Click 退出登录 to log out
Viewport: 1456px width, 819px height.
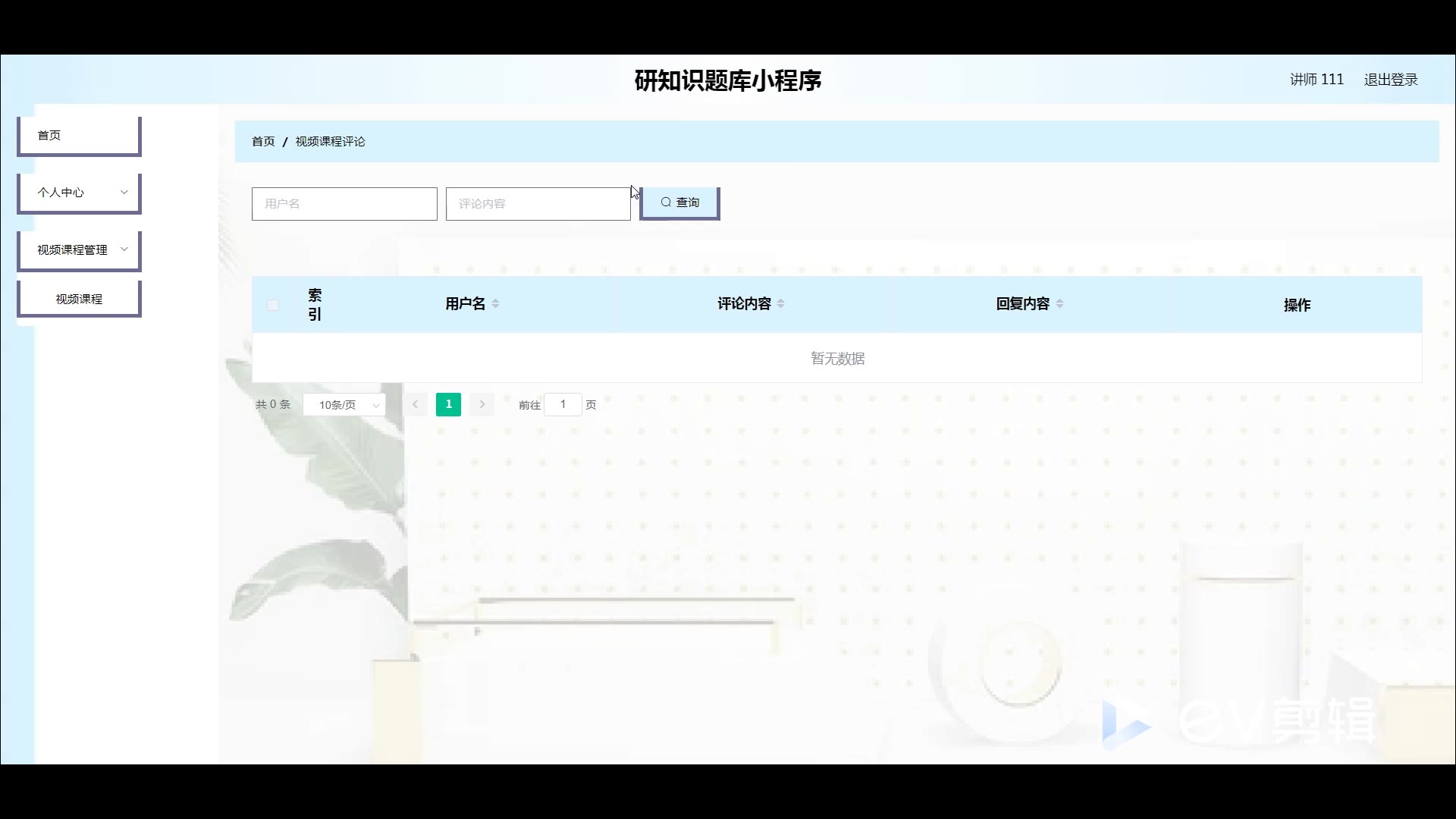1390,80
